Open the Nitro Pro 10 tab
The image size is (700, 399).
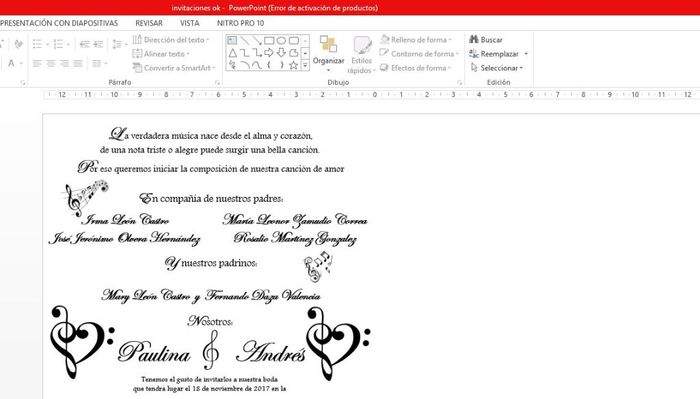241,23
